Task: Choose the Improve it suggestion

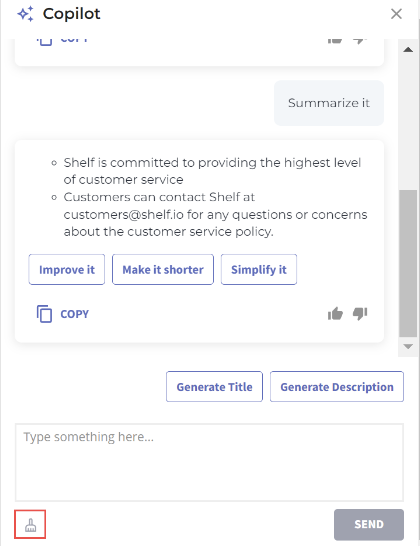Action: 67,270
